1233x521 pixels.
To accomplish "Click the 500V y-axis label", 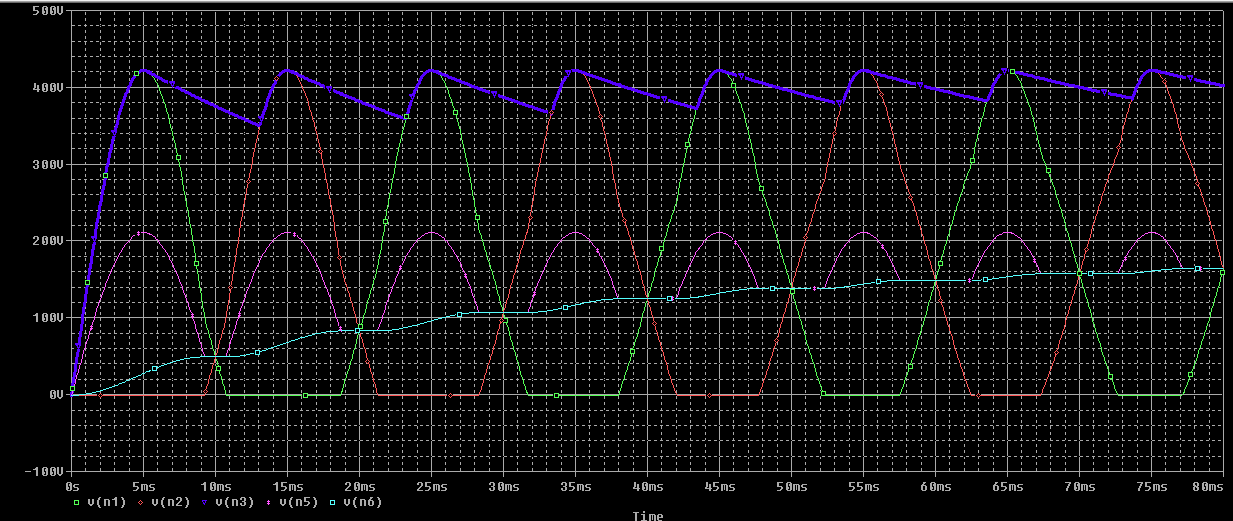I will coord(50,11).
